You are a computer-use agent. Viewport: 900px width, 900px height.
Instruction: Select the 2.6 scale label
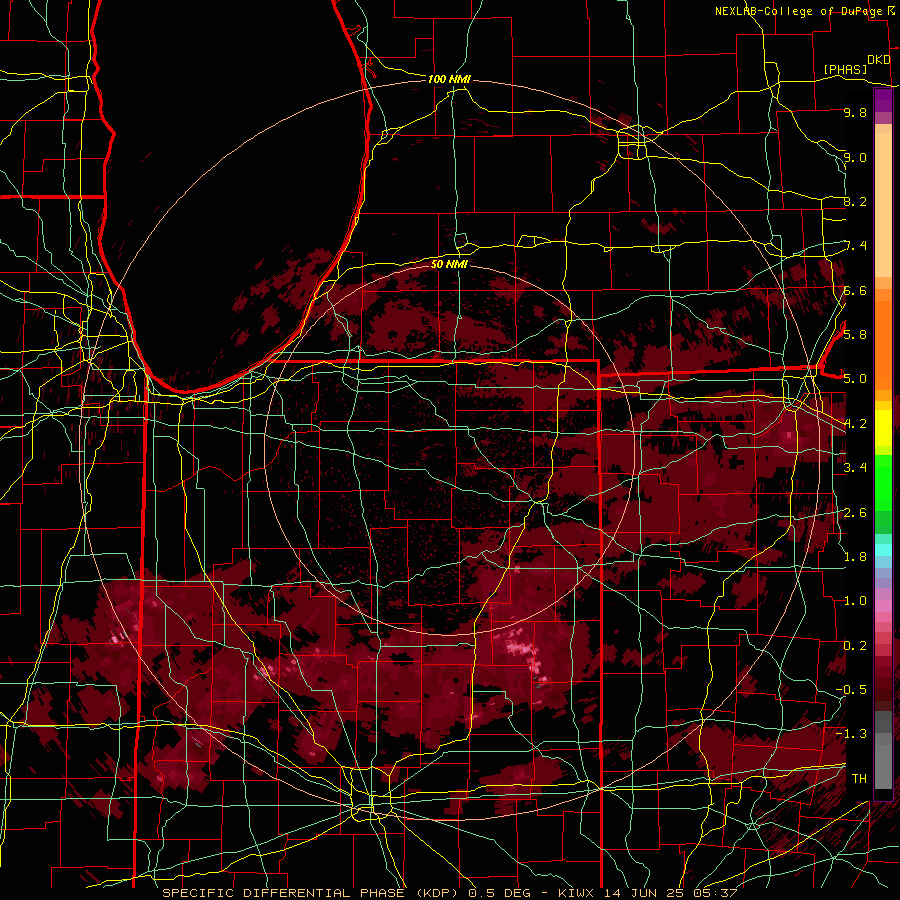click(855, 512)
